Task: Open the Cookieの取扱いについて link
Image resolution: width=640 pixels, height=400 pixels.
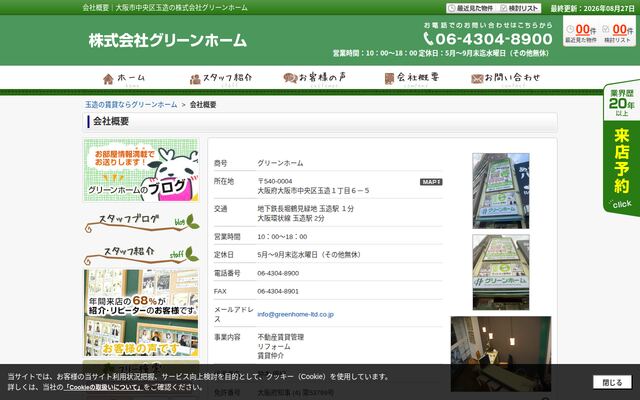Action: click(104, 387)
